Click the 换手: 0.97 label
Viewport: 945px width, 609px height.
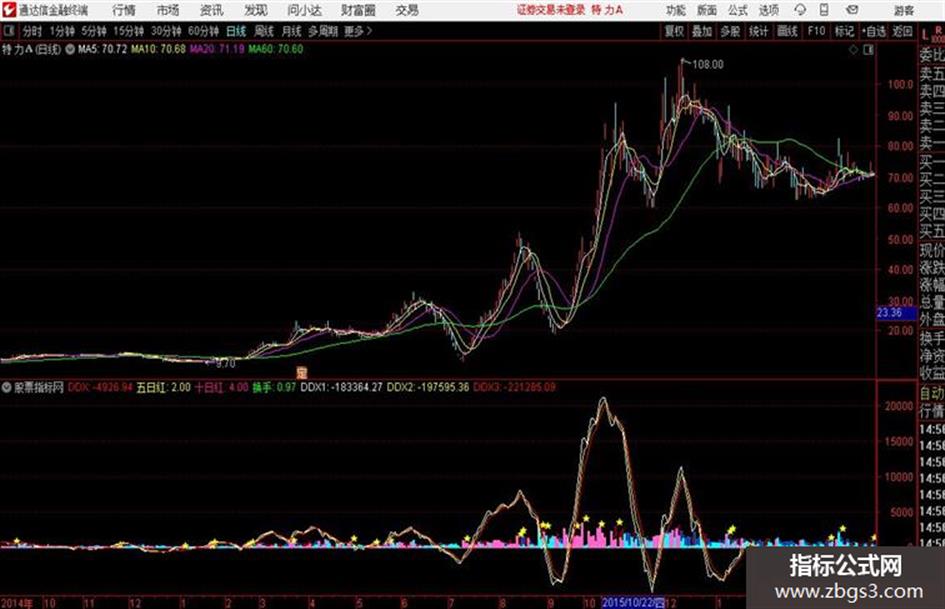274,387
